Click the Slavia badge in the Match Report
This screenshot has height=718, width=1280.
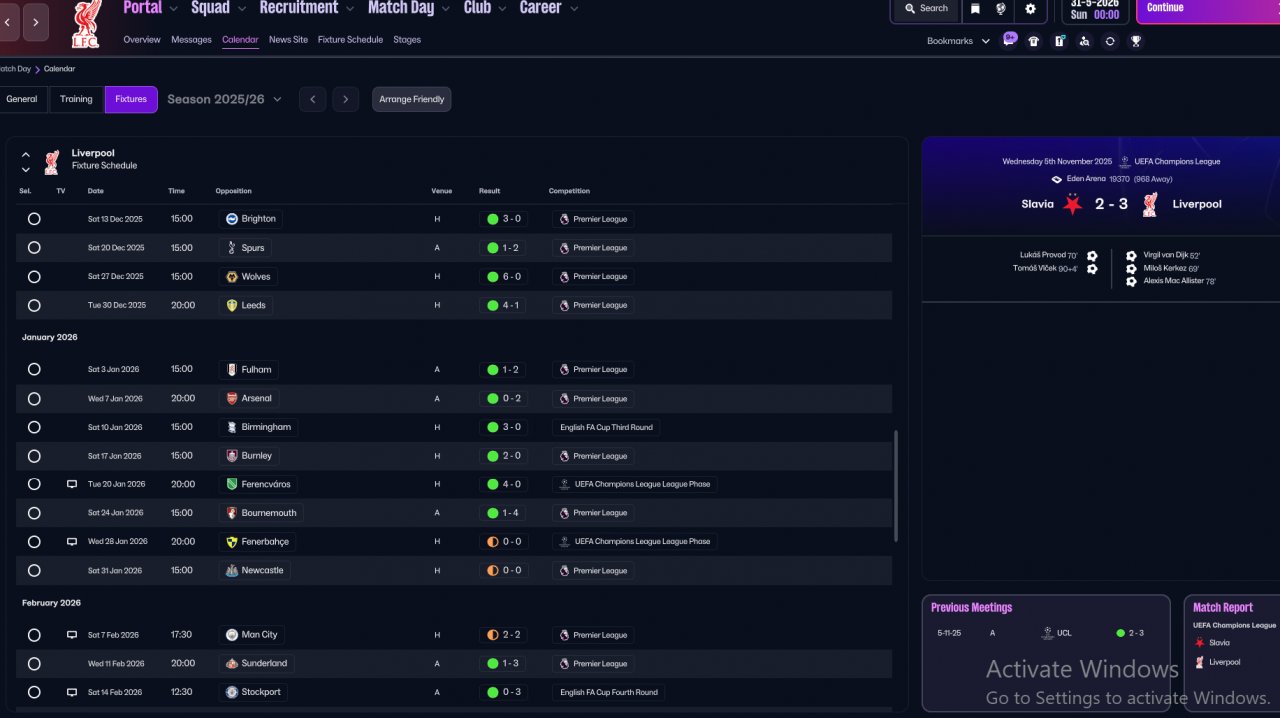[1199, 643]
